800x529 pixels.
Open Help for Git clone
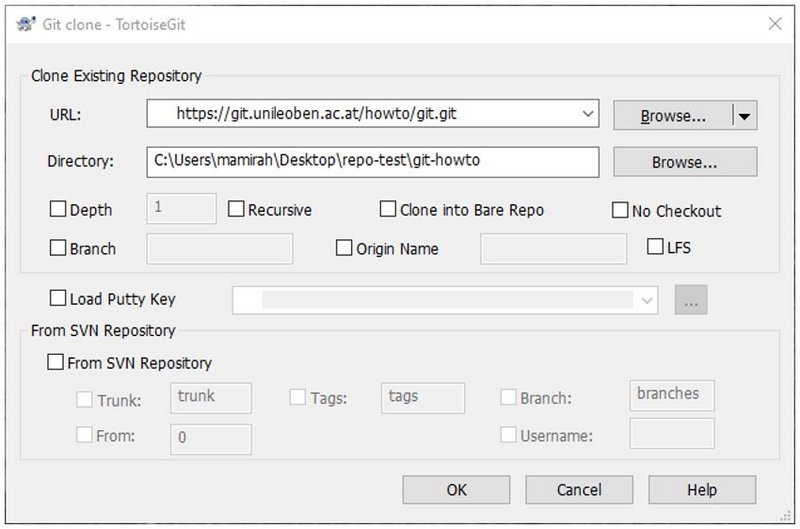(702, 490)
